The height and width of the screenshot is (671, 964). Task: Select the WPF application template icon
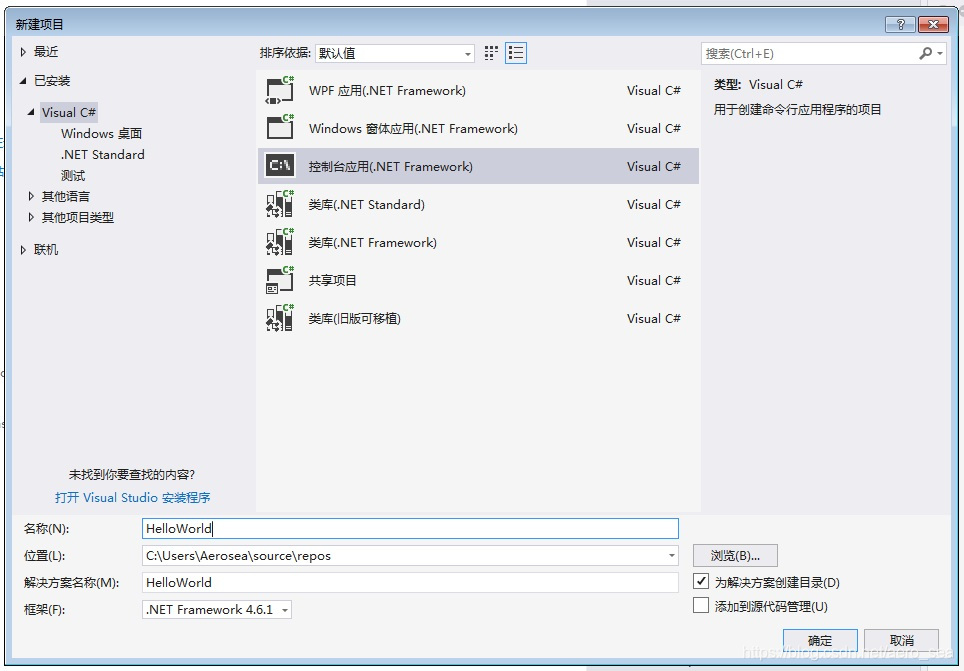coord(280,90)
